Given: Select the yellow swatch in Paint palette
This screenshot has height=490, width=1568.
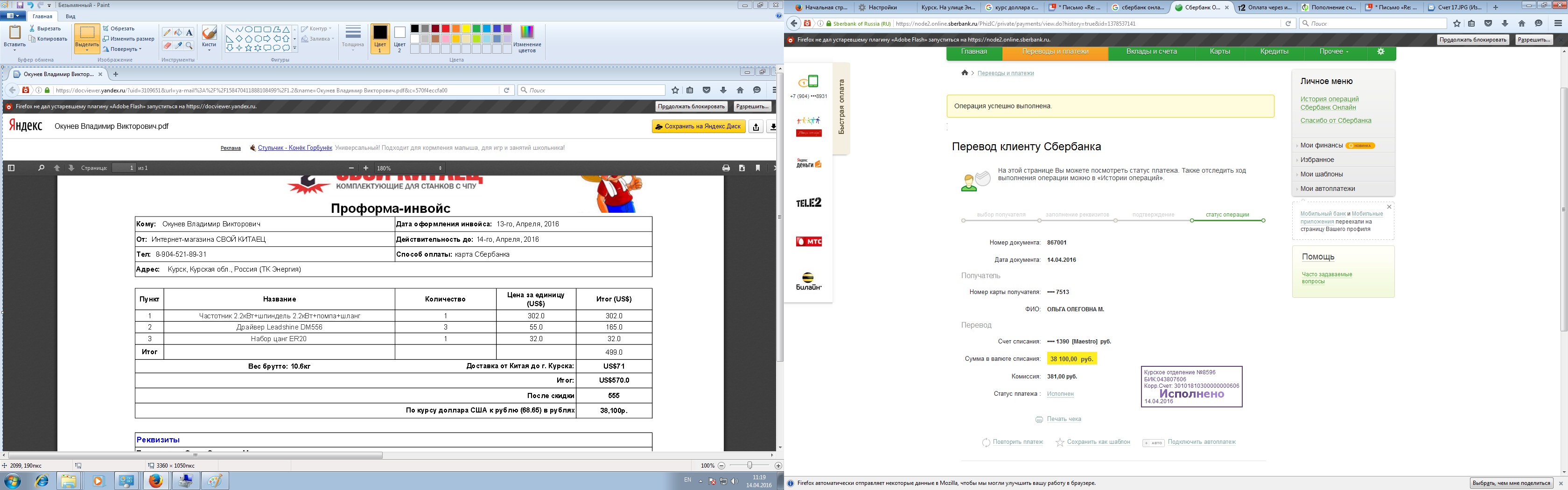Looking at the screenshot, I should click(466, 28).
